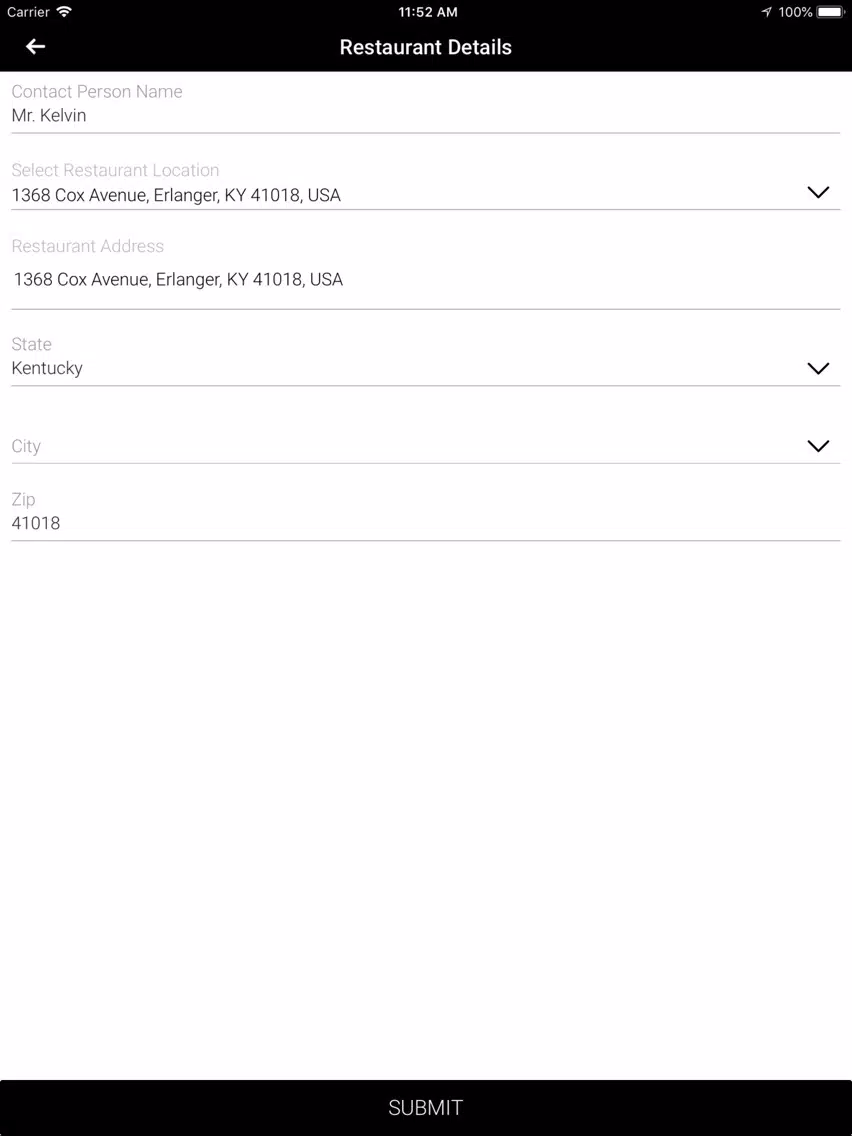Viewport: 852px width, 1136px height.
Task: Expand the Select Restaurant Location chevron
Action: point(818,193)
